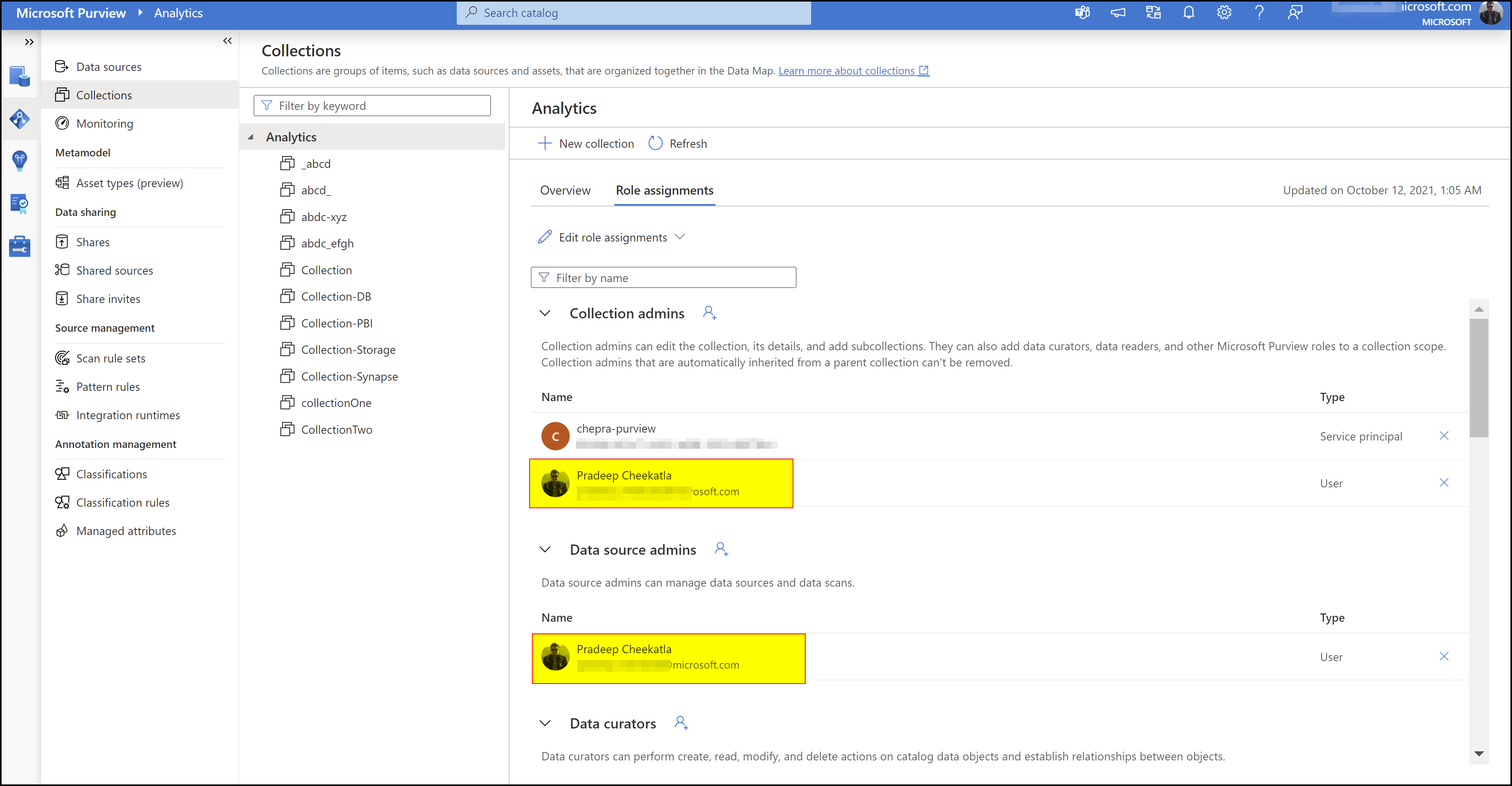Open the directory switcher icon
1512x786 pixels.
[x=1153, y=12]
